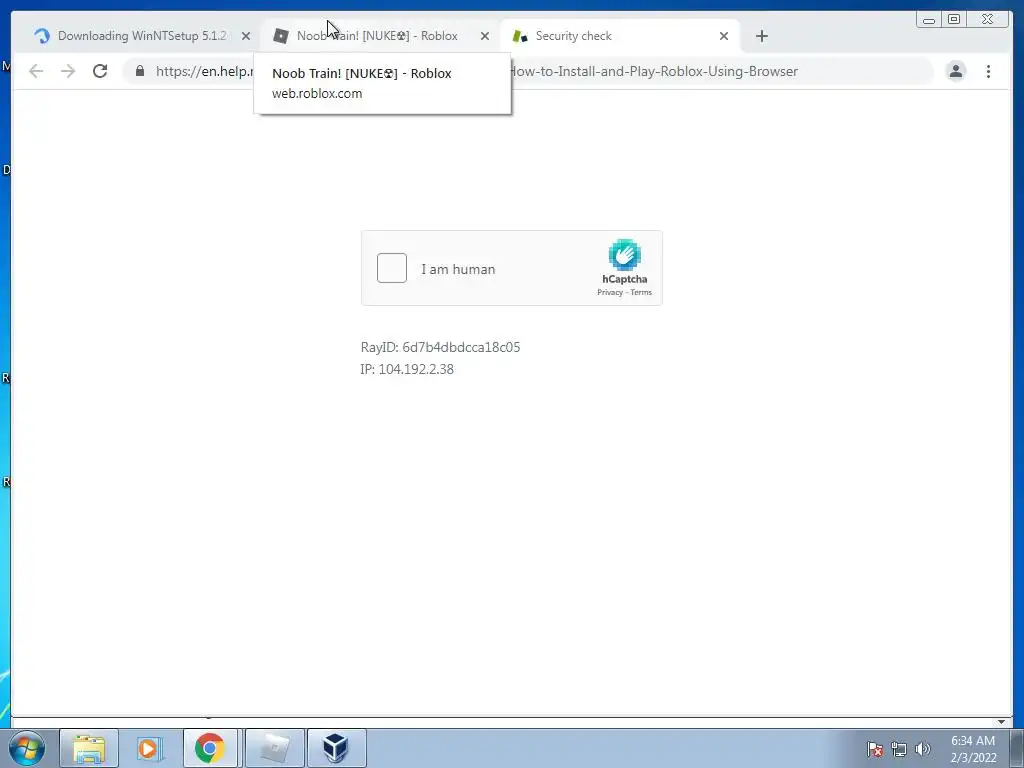Viewport: 1024px width, 768px height.
Task: Close the Security check tab
Action: [x=724, y=36]
